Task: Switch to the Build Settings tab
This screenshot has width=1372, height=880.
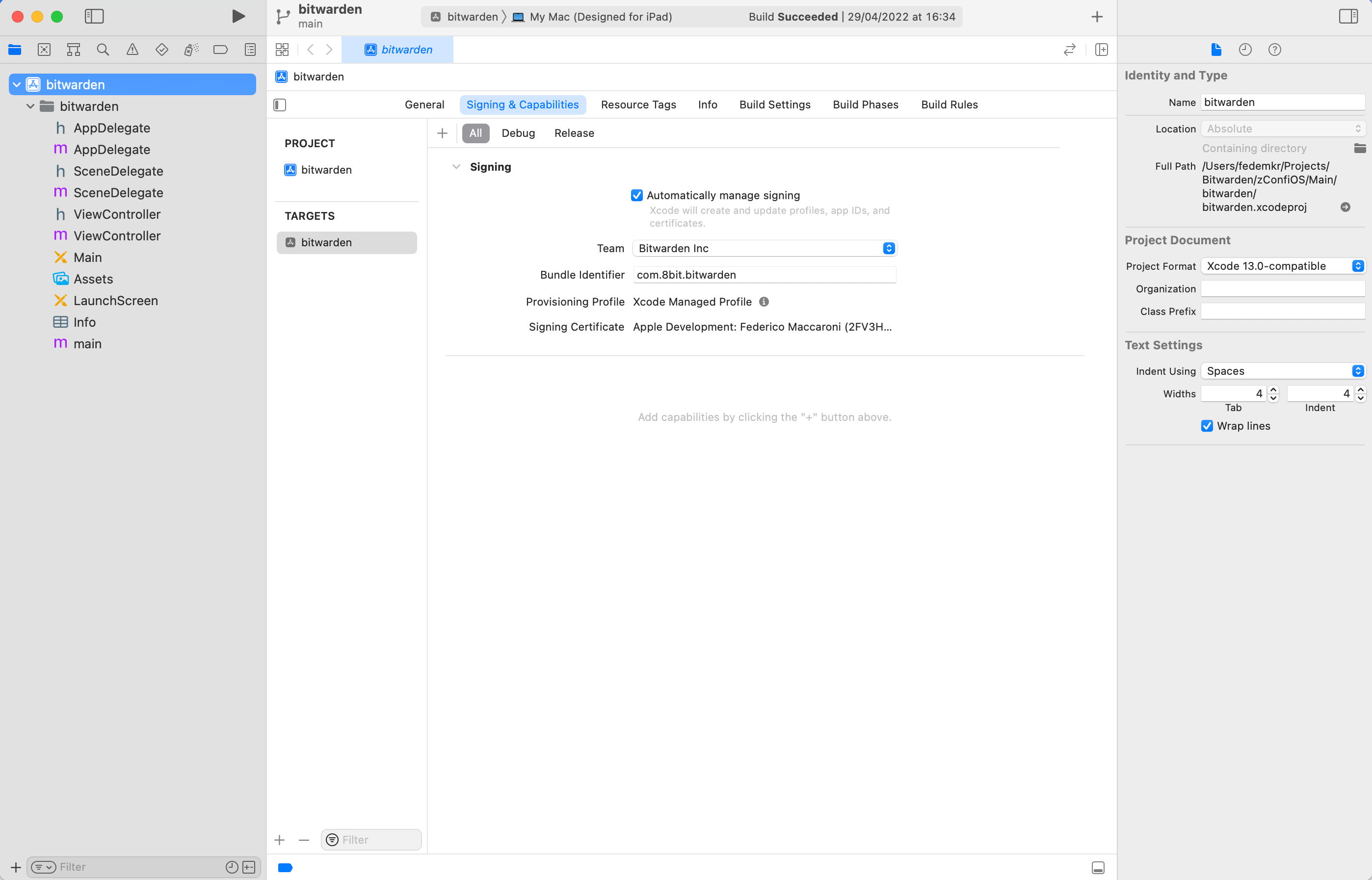Action: [775, 104]
